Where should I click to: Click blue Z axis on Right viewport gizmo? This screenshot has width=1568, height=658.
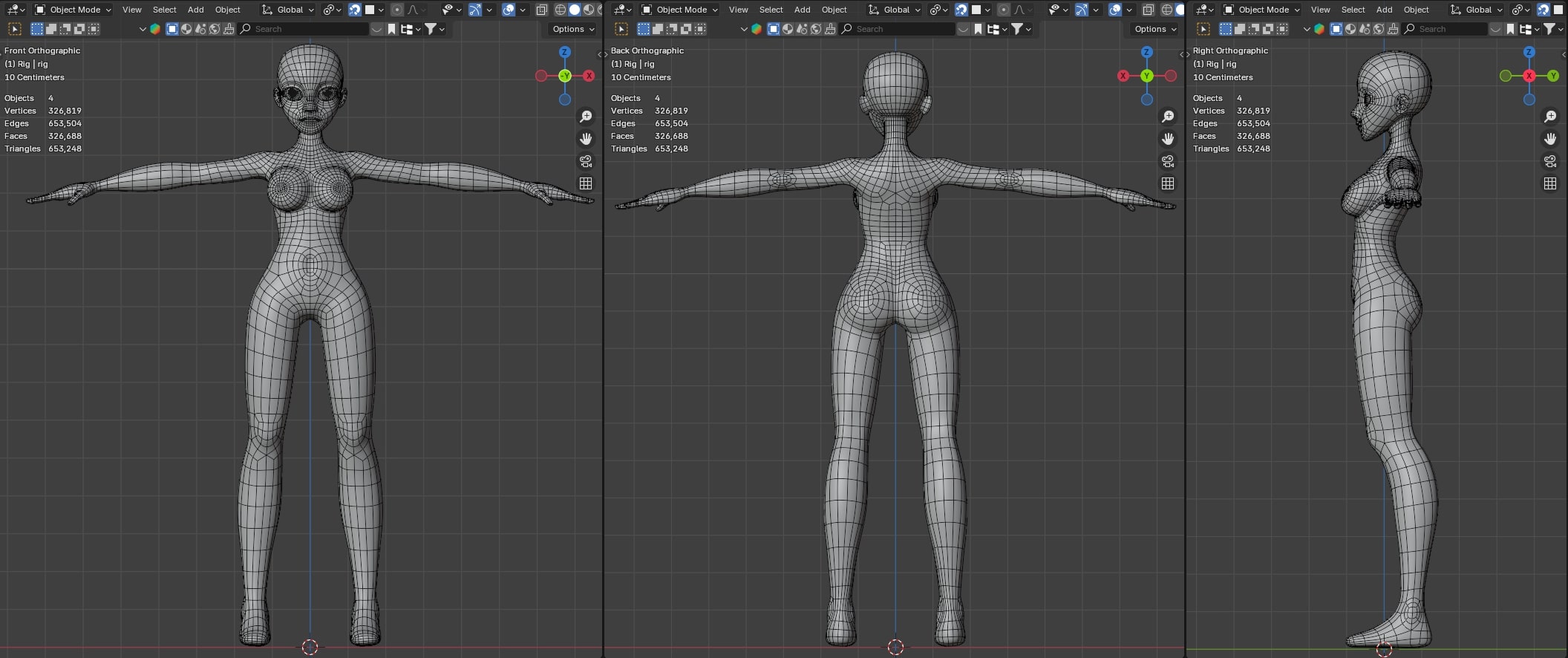[x=1529, y=52]
